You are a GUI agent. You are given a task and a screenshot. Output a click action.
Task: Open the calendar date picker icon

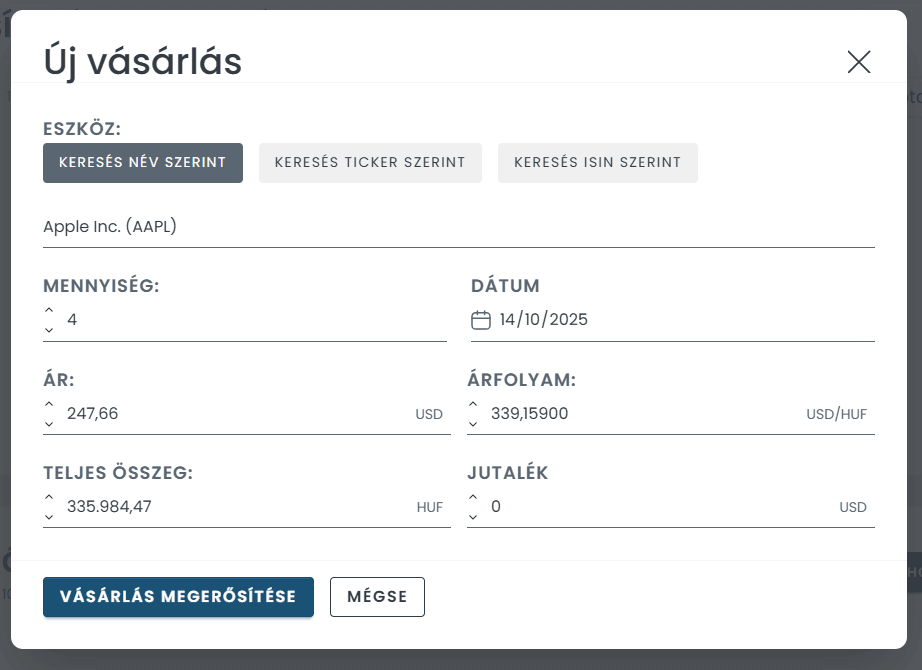click(481, 320)
